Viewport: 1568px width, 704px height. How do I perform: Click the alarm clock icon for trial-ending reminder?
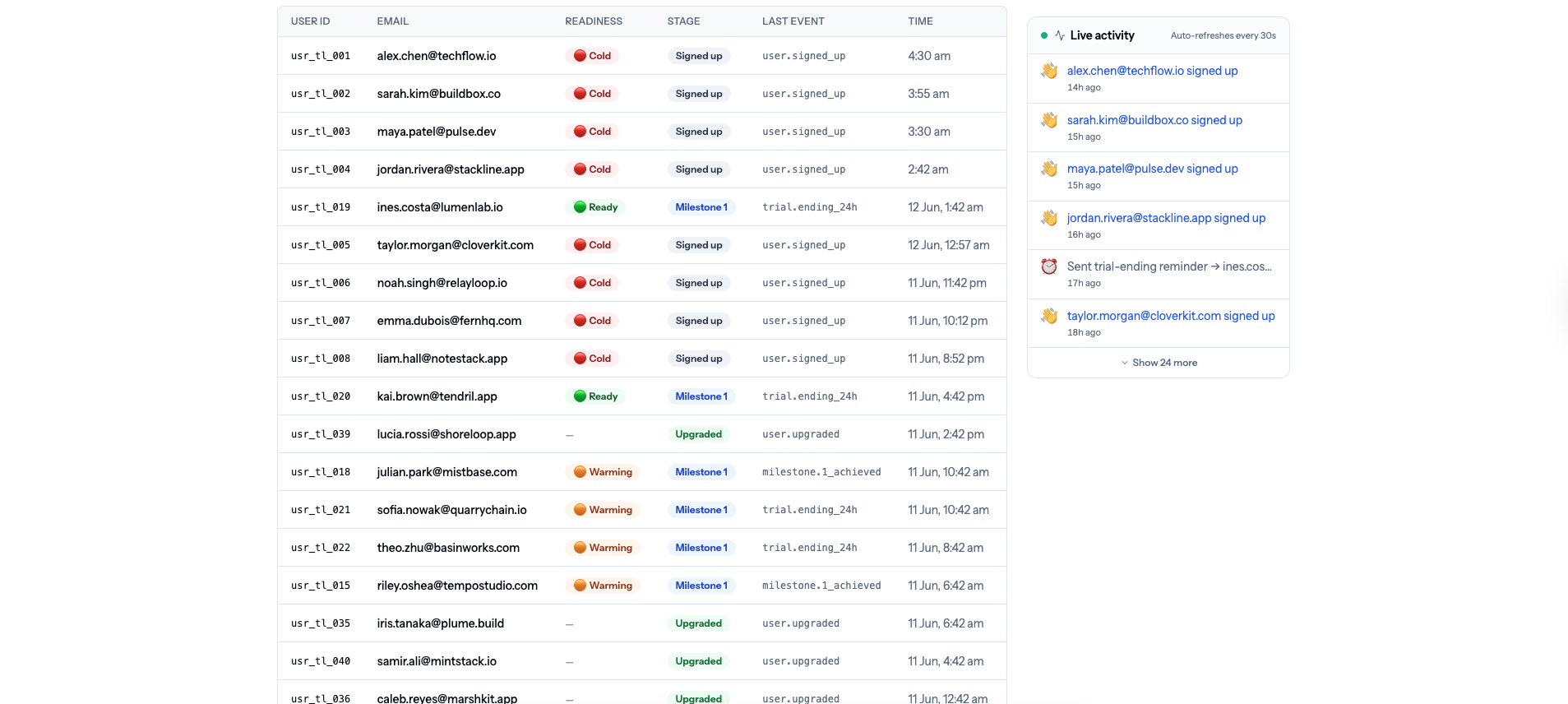(1049, 266)
